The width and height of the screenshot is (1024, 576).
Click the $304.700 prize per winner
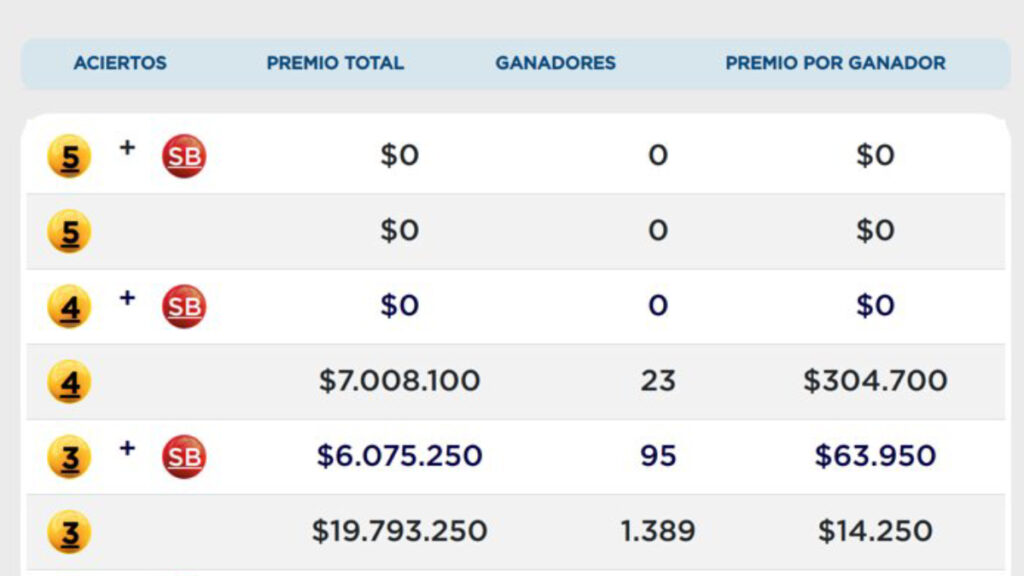(875, 381)
